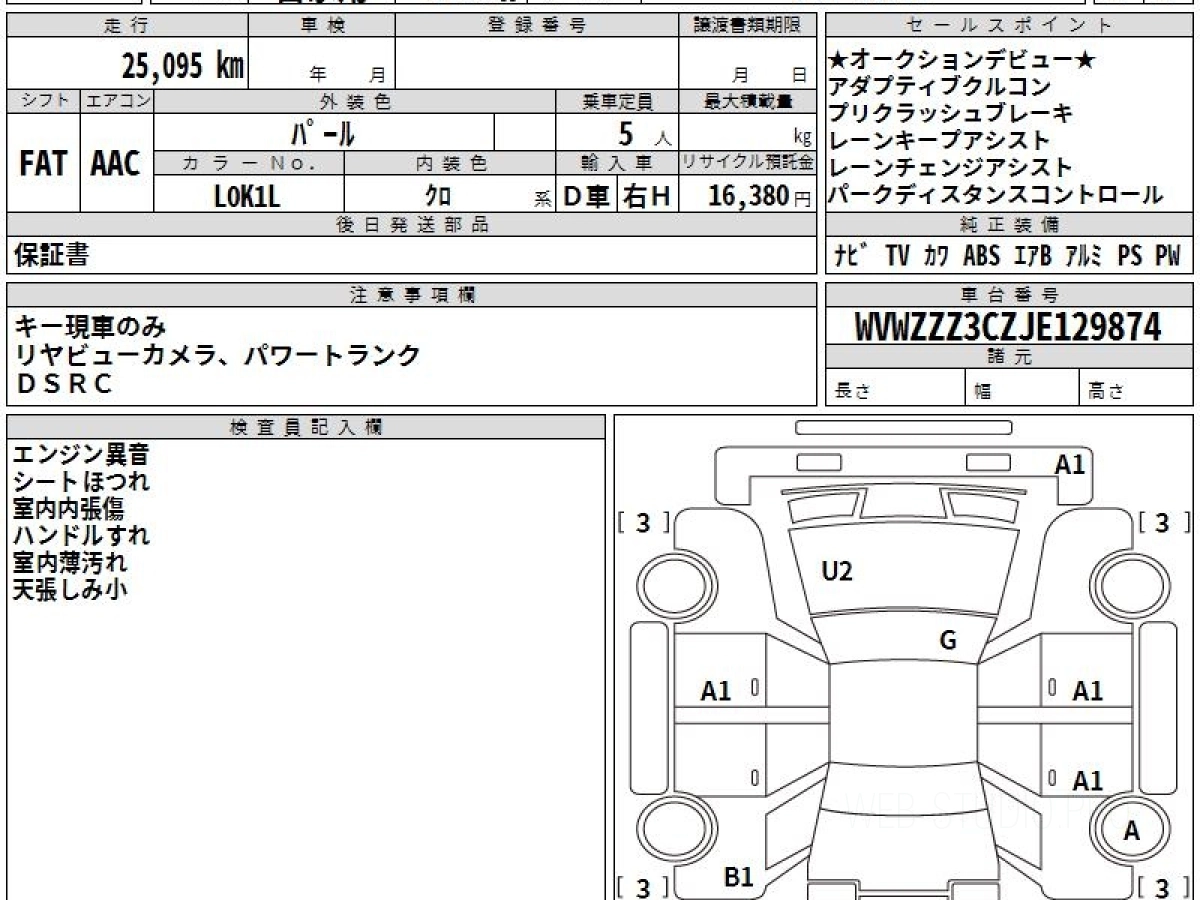Screen dimensions: 1200x900
Task: Click the 純正装備 header
Action: click(x=1009, y=225)
